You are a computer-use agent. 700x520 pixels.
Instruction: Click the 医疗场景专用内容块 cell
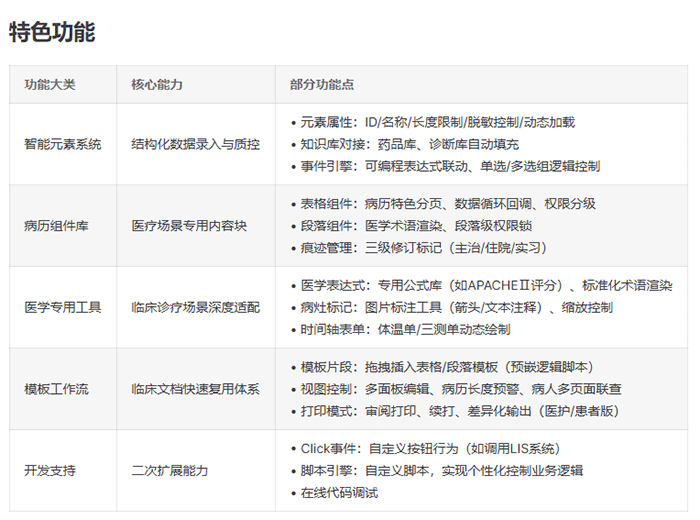(x=188, y=226)
